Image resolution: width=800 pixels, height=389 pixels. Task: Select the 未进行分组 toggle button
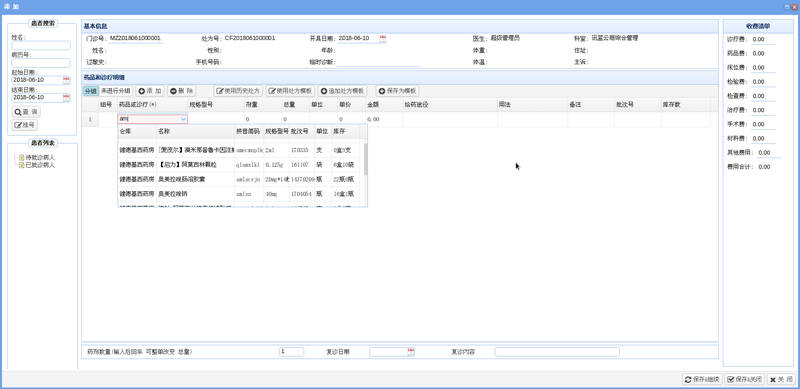[116, 91]
